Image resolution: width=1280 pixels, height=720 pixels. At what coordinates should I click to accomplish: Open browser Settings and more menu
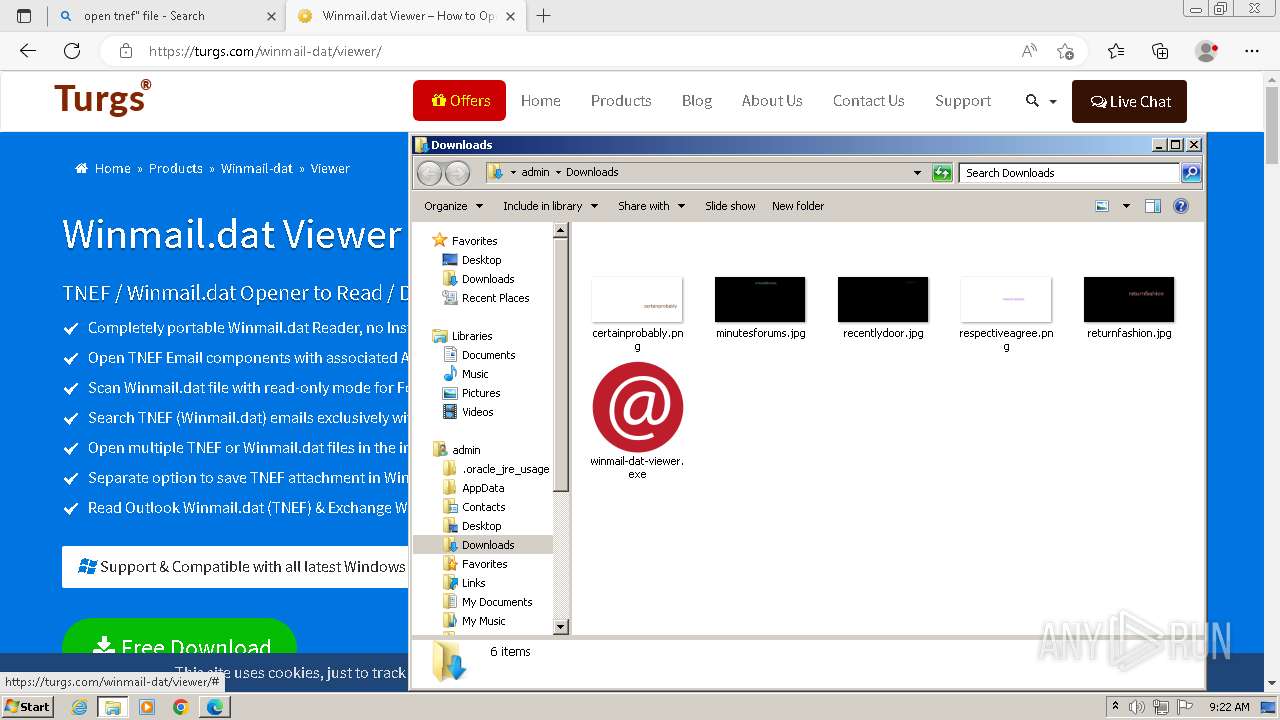(1252, 51)
